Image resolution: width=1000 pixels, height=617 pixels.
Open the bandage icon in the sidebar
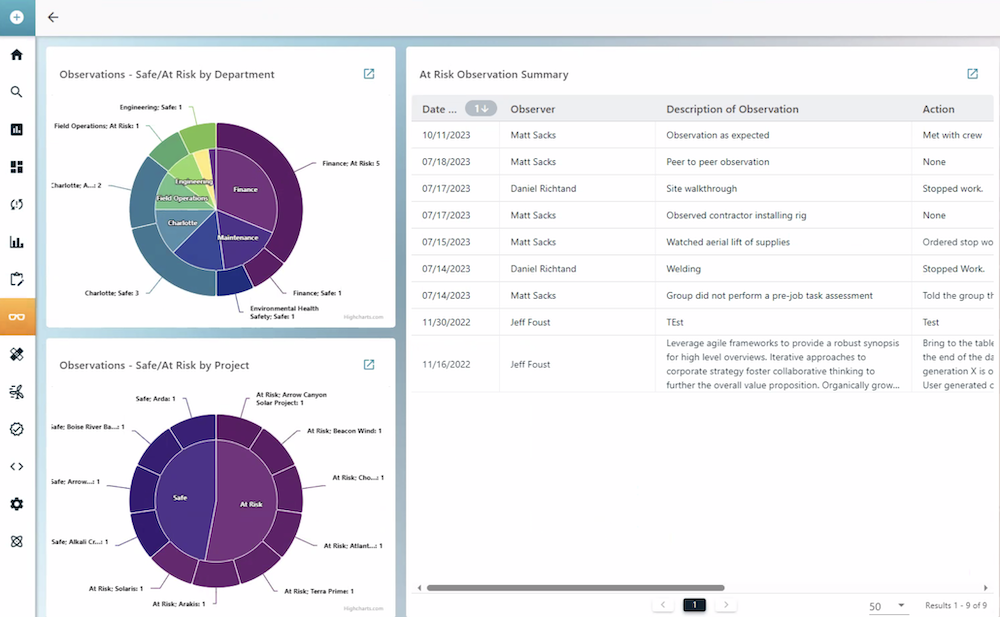pos(17,354)
